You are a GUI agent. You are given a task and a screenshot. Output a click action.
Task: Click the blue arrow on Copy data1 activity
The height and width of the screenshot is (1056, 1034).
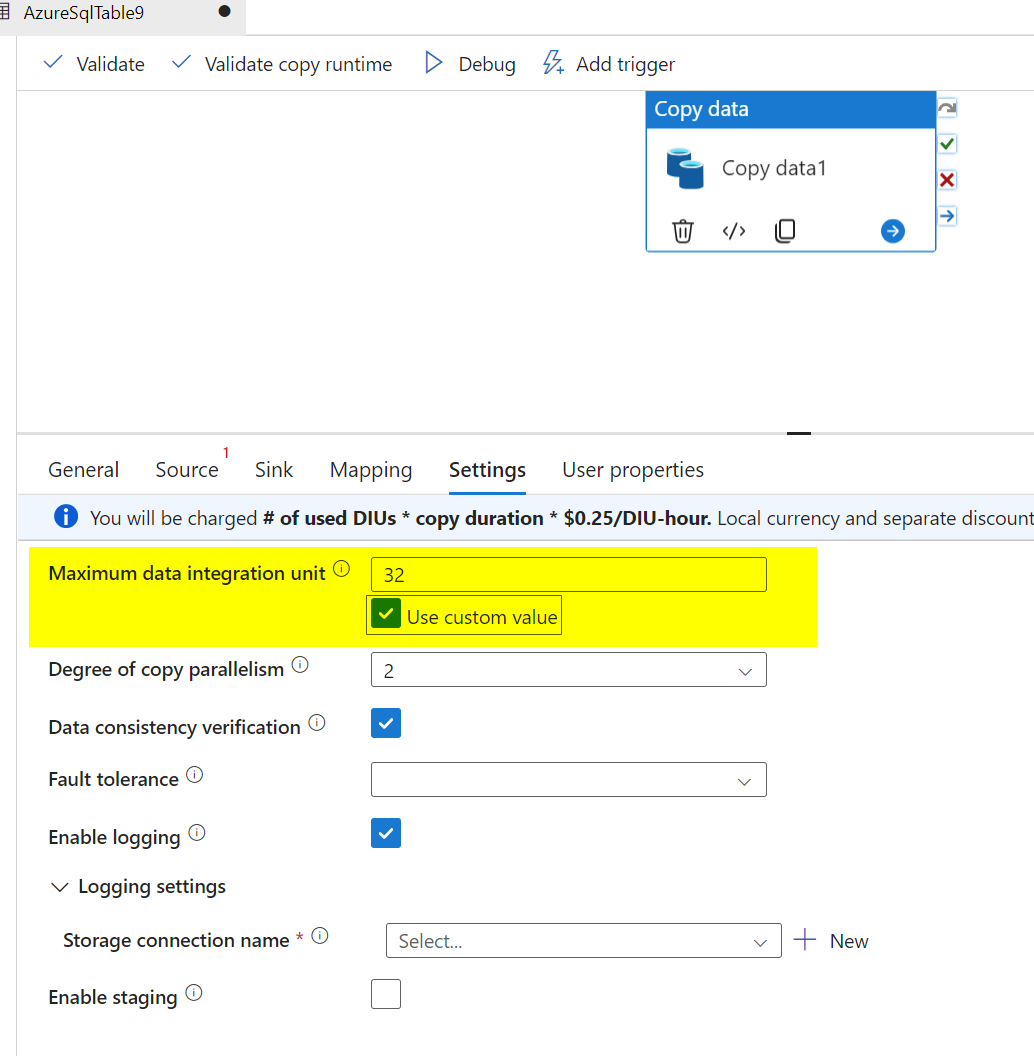(892, 231)
